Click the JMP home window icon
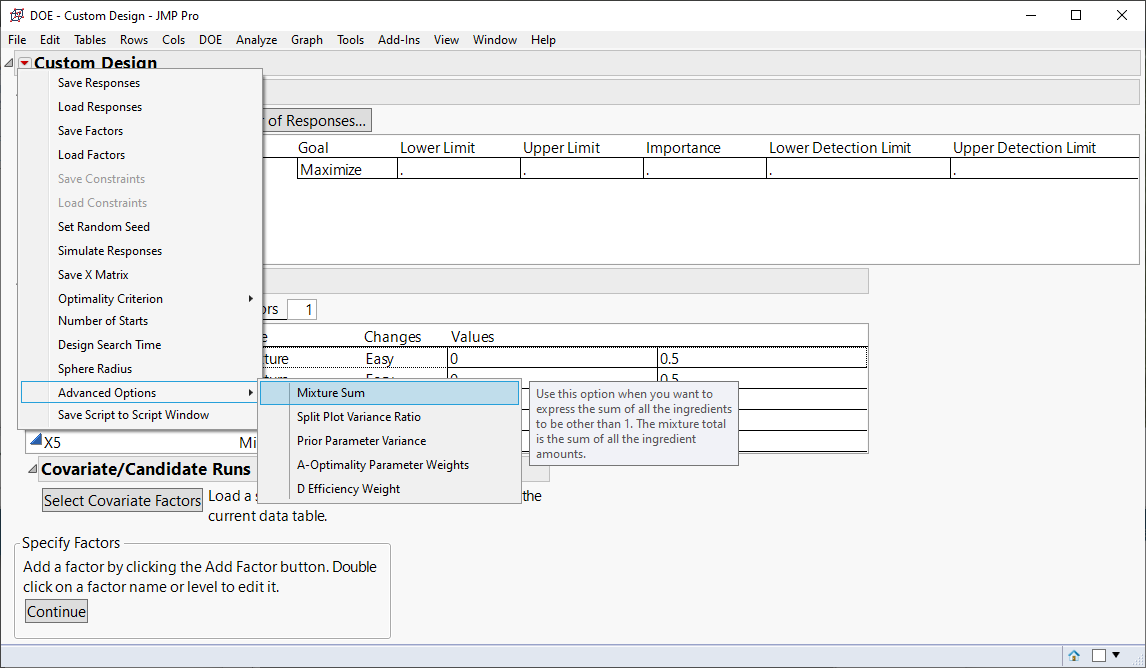This screenshot has height=668, width=1146. (1074, 656)
